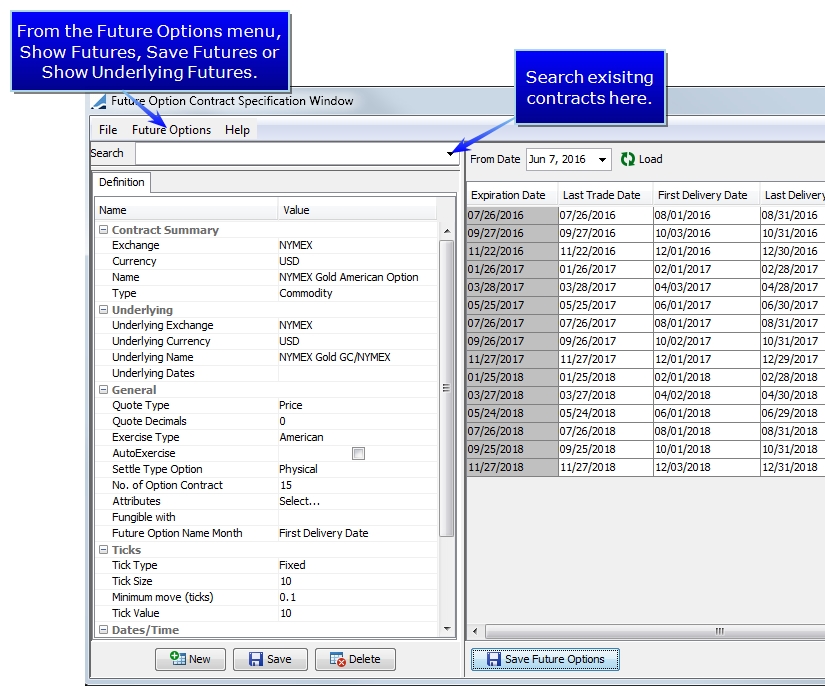The image size is (825, 686).
Task: Click the Delete button
Action: 355,659
